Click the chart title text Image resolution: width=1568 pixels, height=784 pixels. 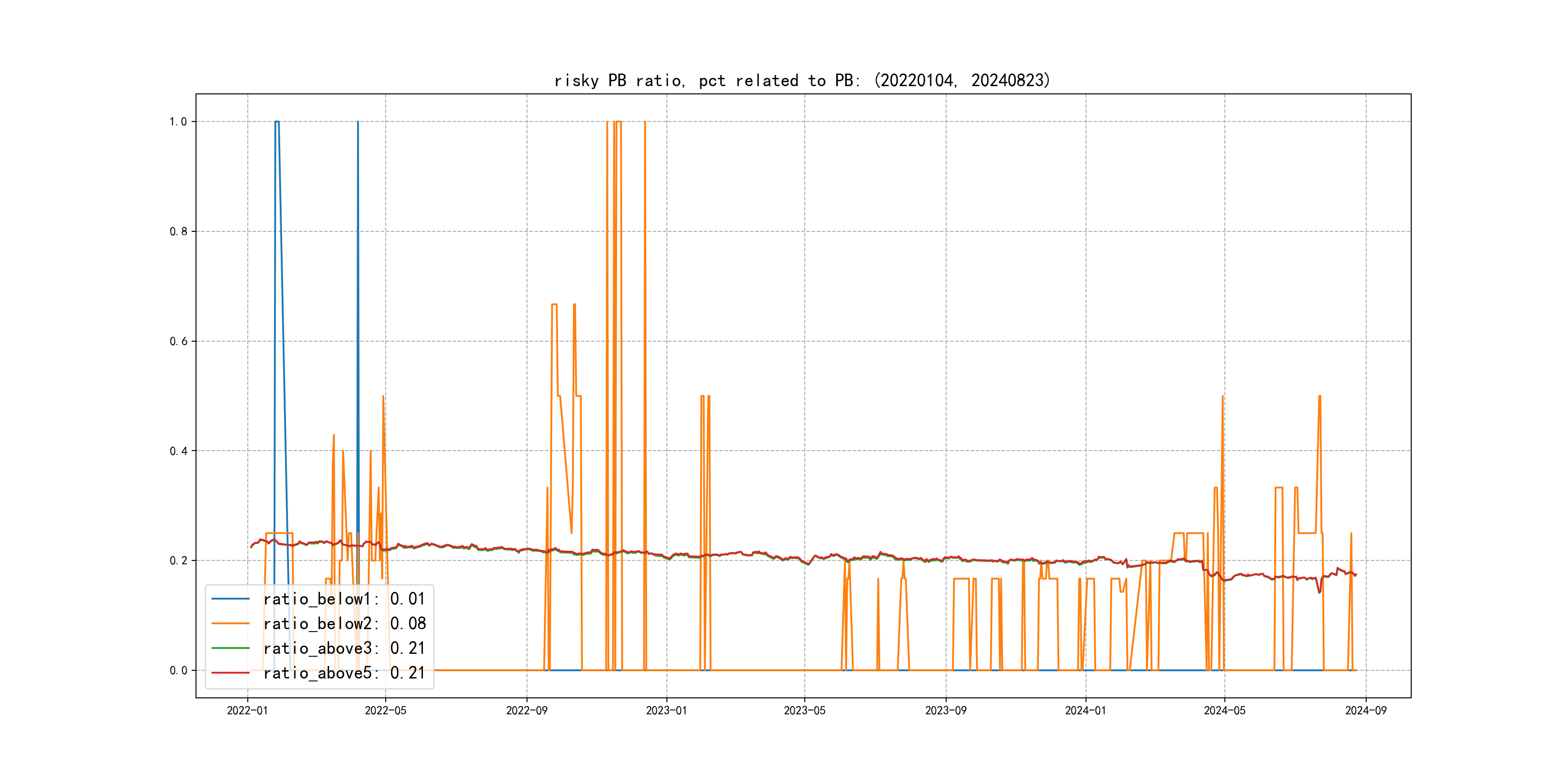802,80
